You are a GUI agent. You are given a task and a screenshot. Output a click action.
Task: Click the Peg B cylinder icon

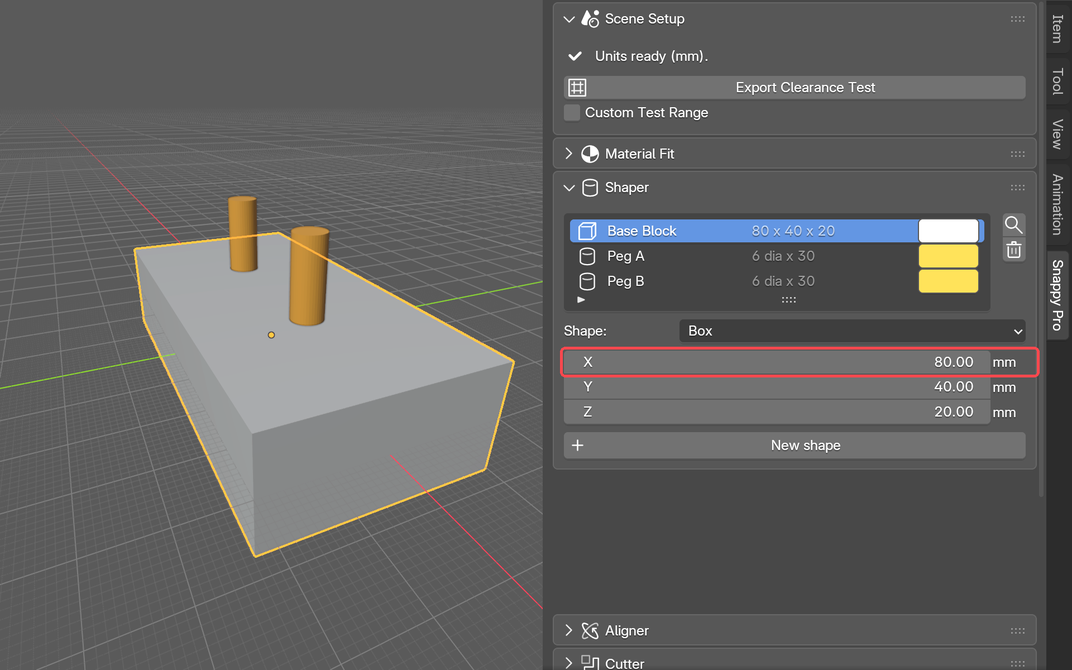(587, 281)
